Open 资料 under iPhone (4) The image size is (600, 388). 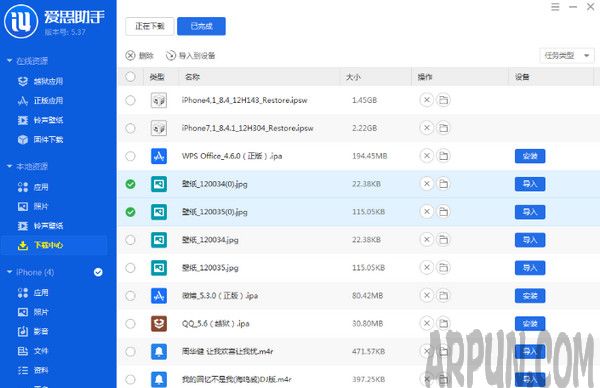pos(33,370)
